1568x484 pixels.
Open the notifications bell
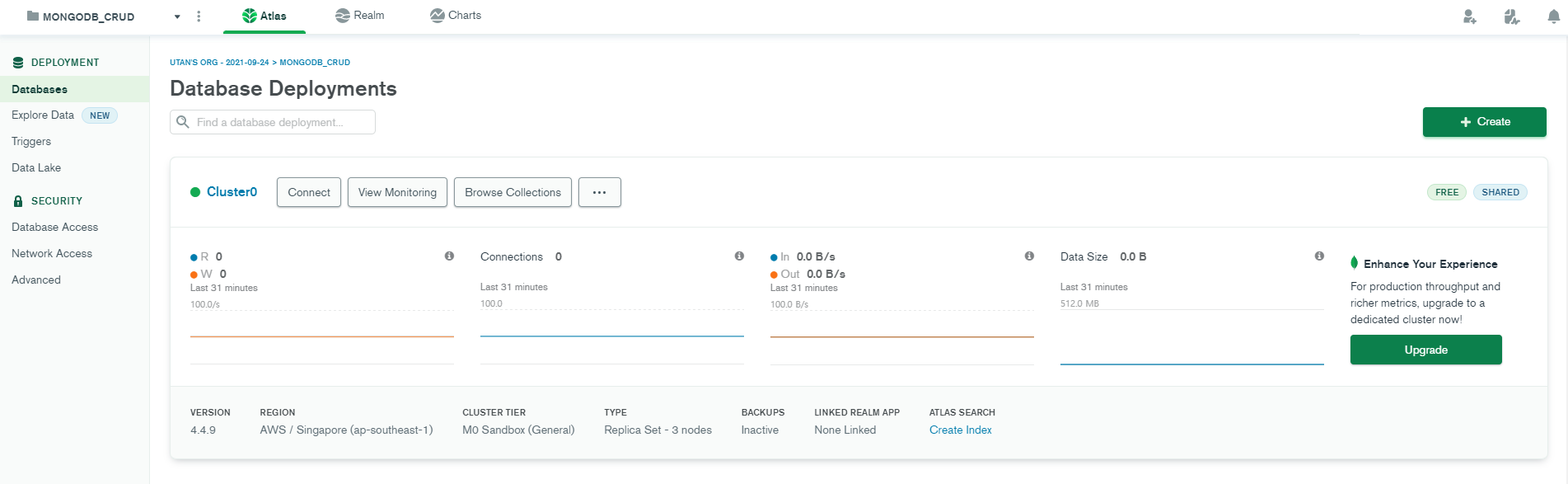coord(1554,16)
